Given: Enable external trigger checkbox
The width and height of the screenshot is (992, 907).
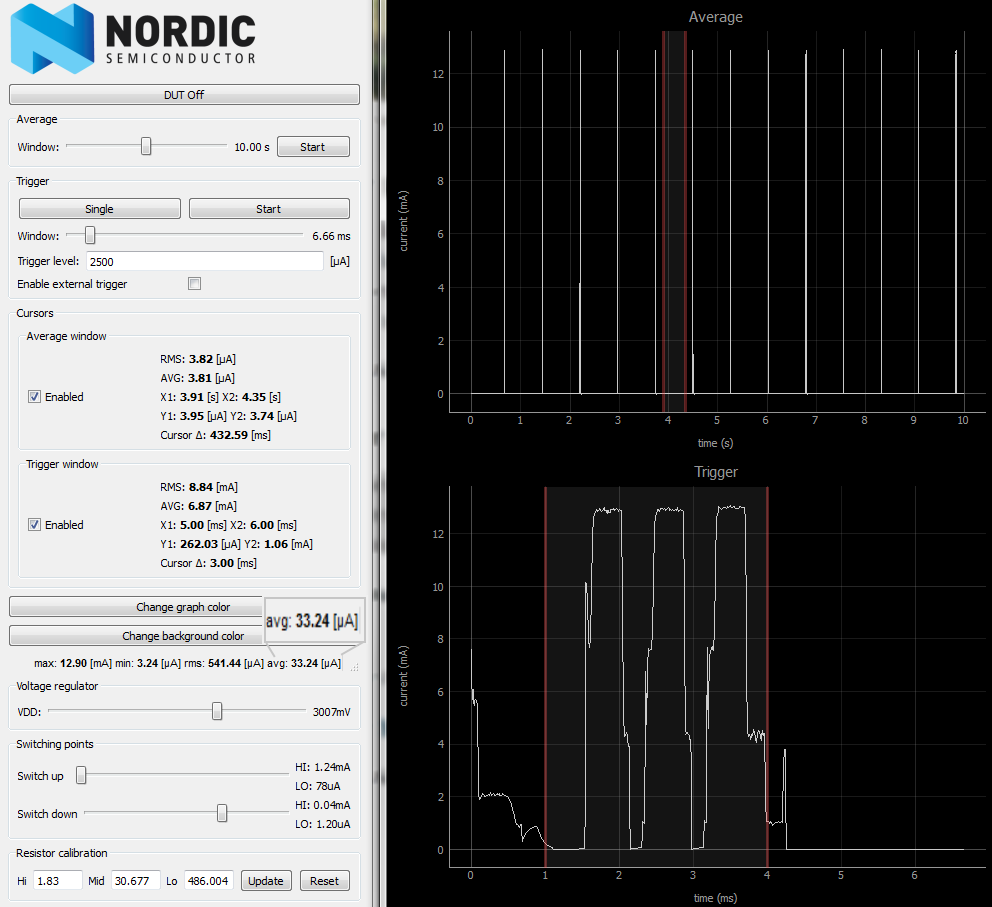Looking at the screenshot, I should coord(195,284).
